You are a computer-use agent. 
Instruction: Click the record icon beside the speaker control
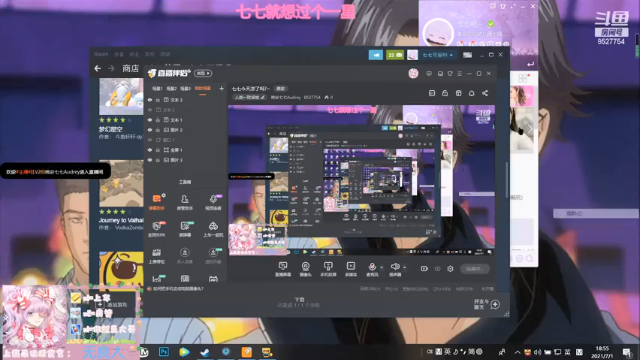click(x=424, y=269)
